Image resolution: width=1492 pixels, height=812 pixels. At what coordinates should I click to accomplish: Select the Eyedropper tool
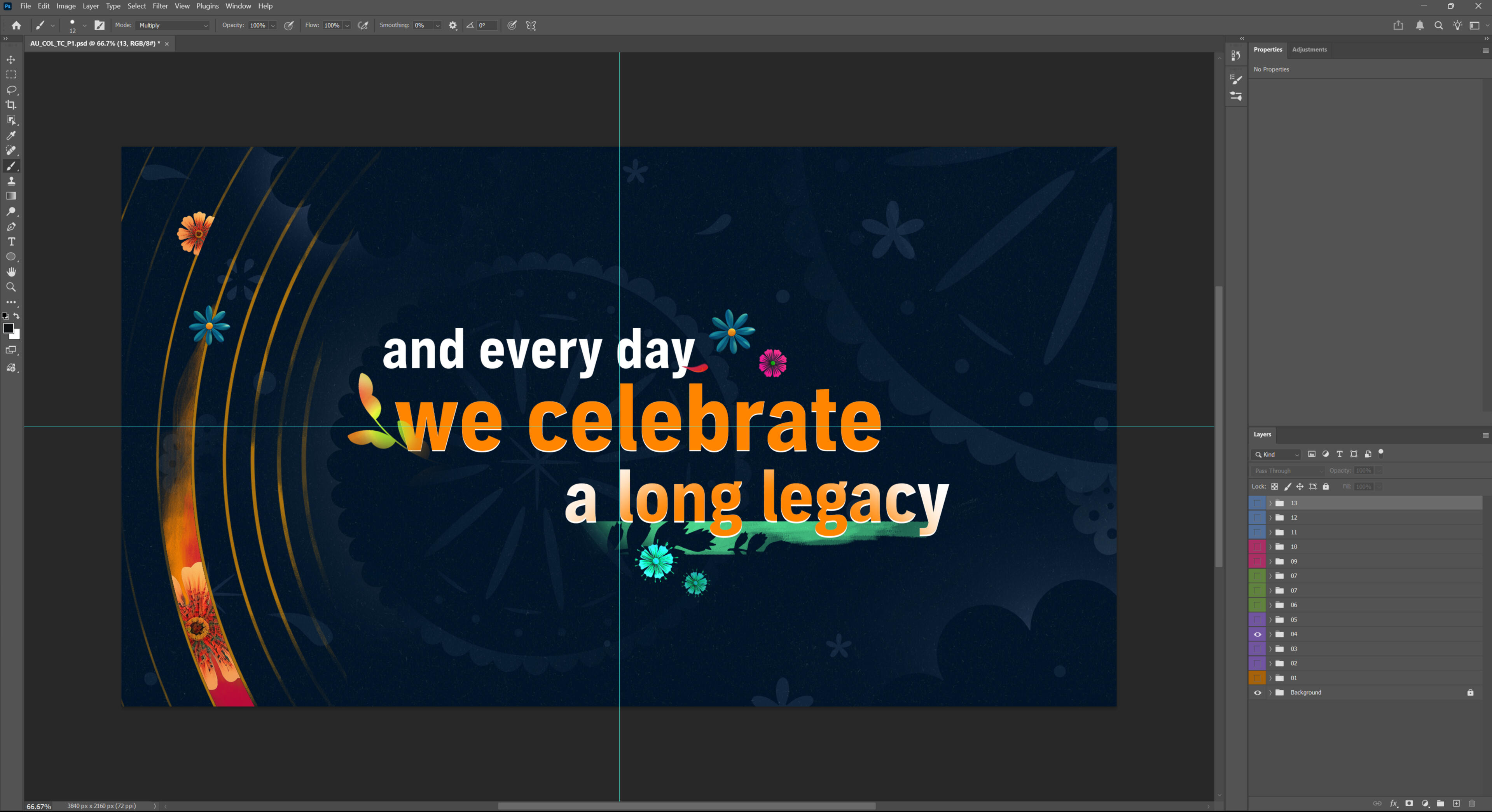[11, 136]
